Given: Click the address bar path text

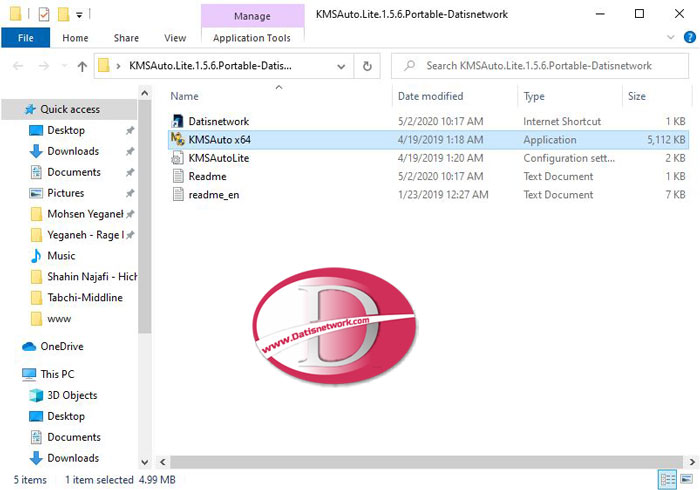Looking at the screenshot, I should [210, 66].
